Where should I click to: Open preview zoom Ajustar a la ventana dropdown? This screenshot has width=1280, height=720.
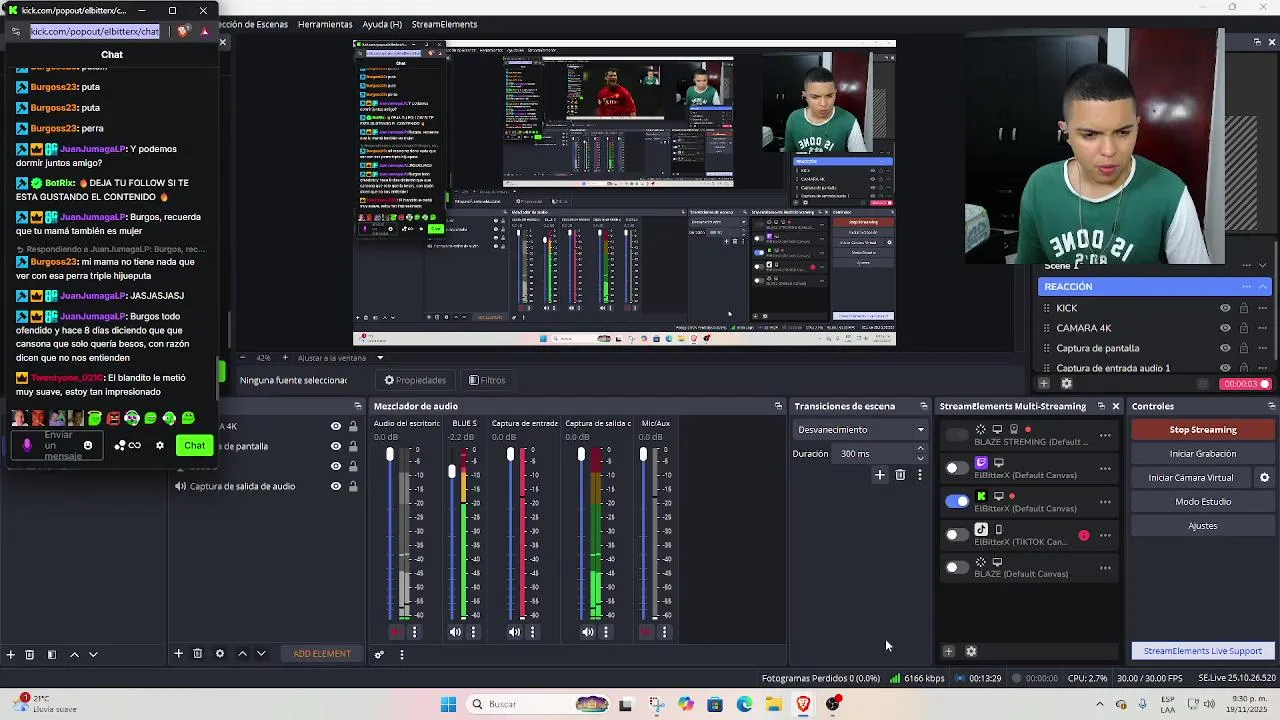coord(380,358)
